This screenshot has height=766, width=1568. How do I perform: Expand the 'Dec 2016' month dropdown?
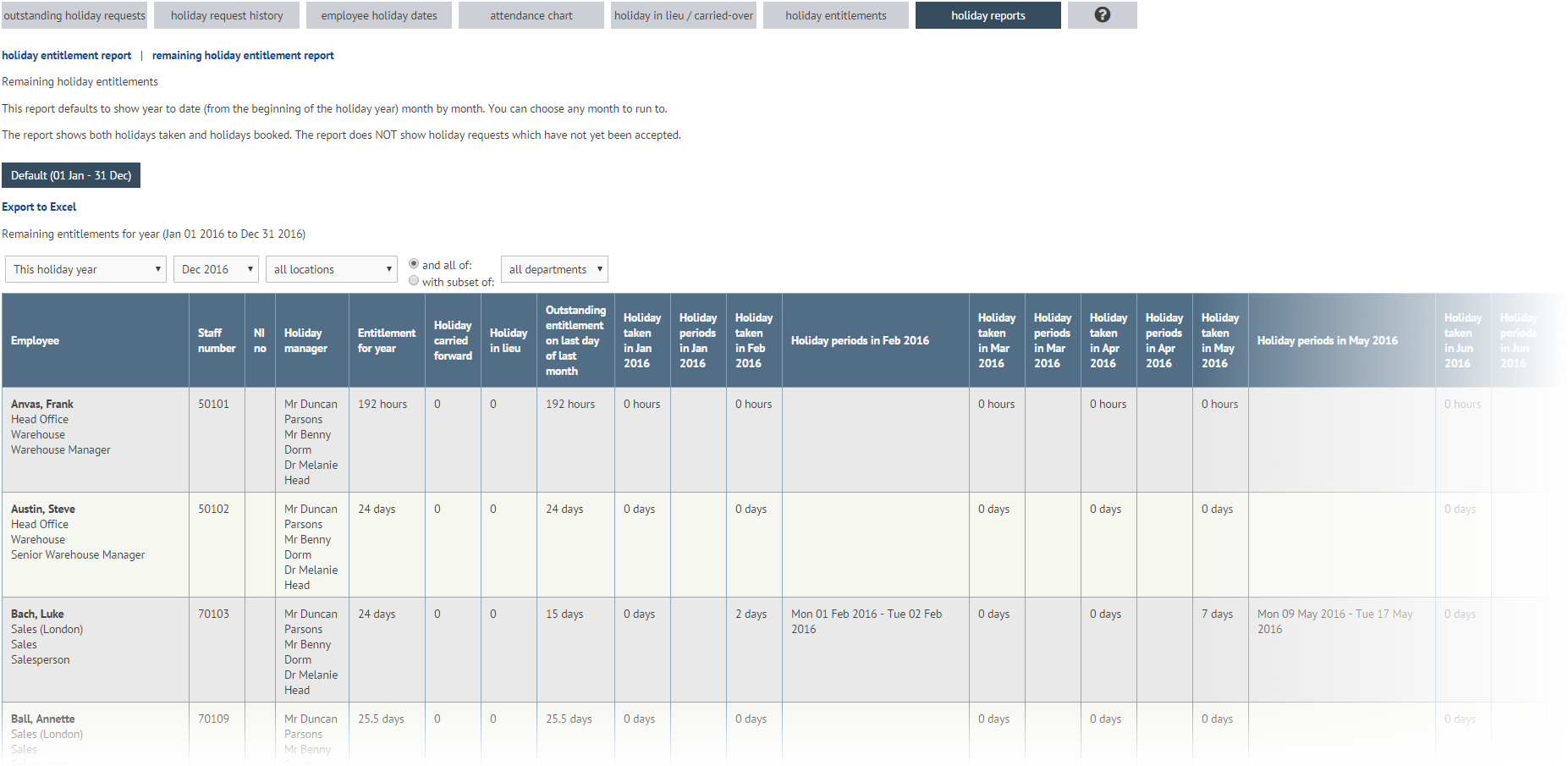point(216,269)
